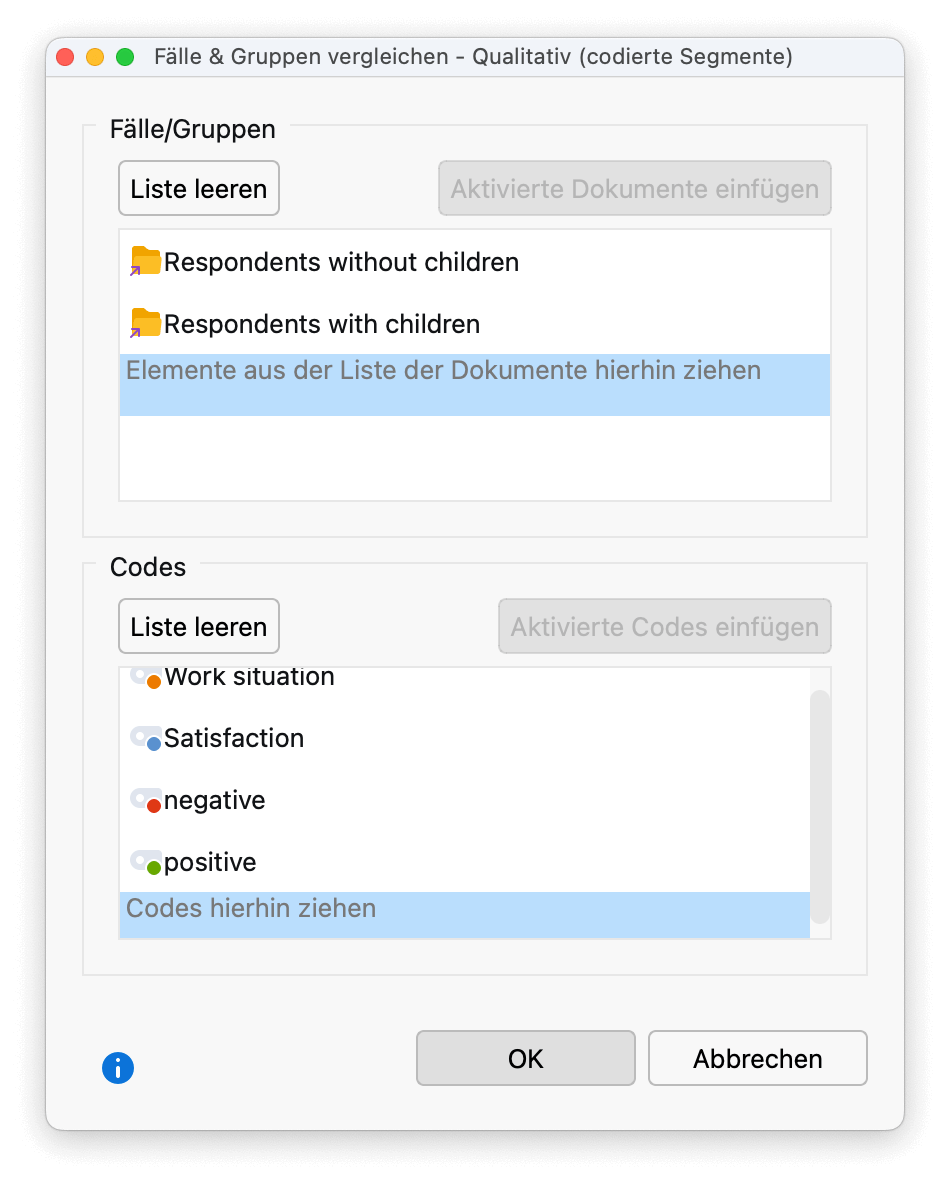Select the Respondents with children entry
Image resolution: width=950 pixels, height=1184 pixels.
click(322, 325)
